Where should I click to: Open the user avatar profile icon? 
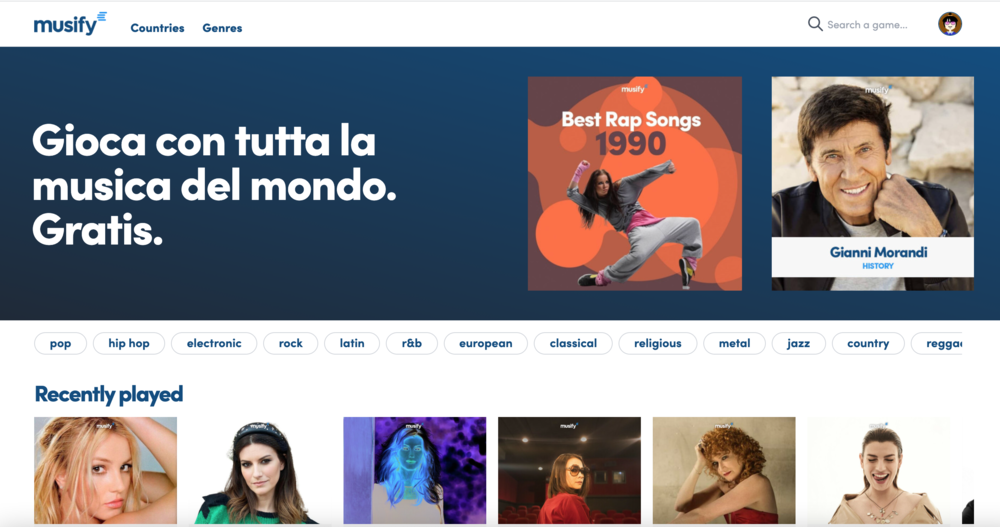click(950, 24)
